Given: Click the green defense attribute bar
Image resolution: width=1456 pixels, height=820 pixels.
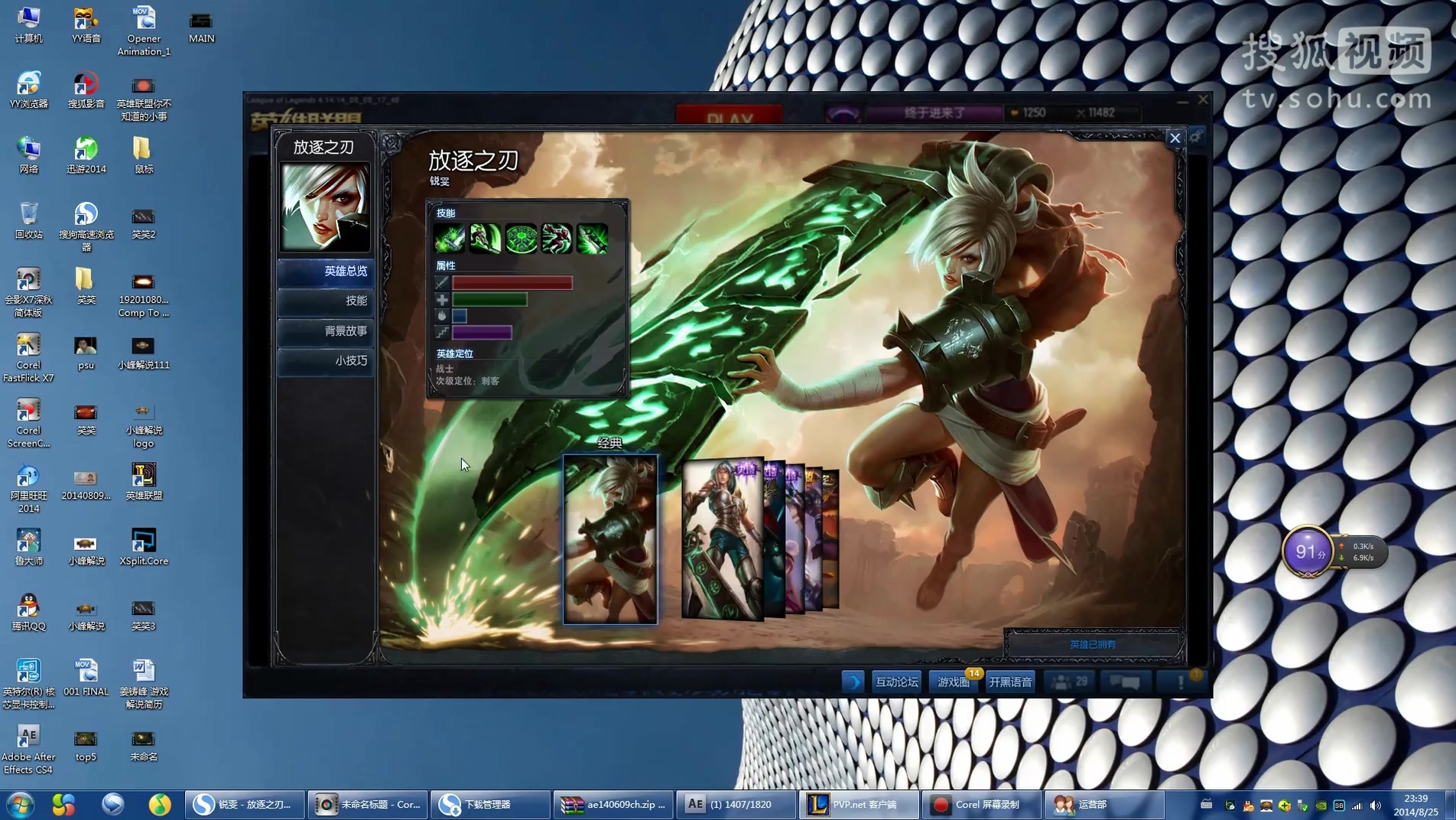Looking at the screenshot, I should coord(489,300).
